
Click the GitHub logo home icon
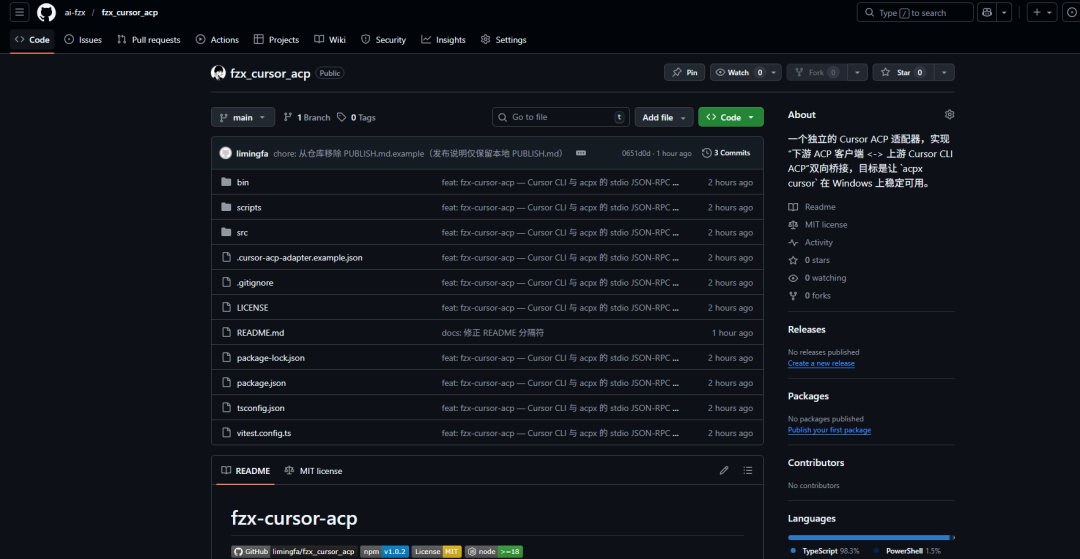click(x=46, y=12)
